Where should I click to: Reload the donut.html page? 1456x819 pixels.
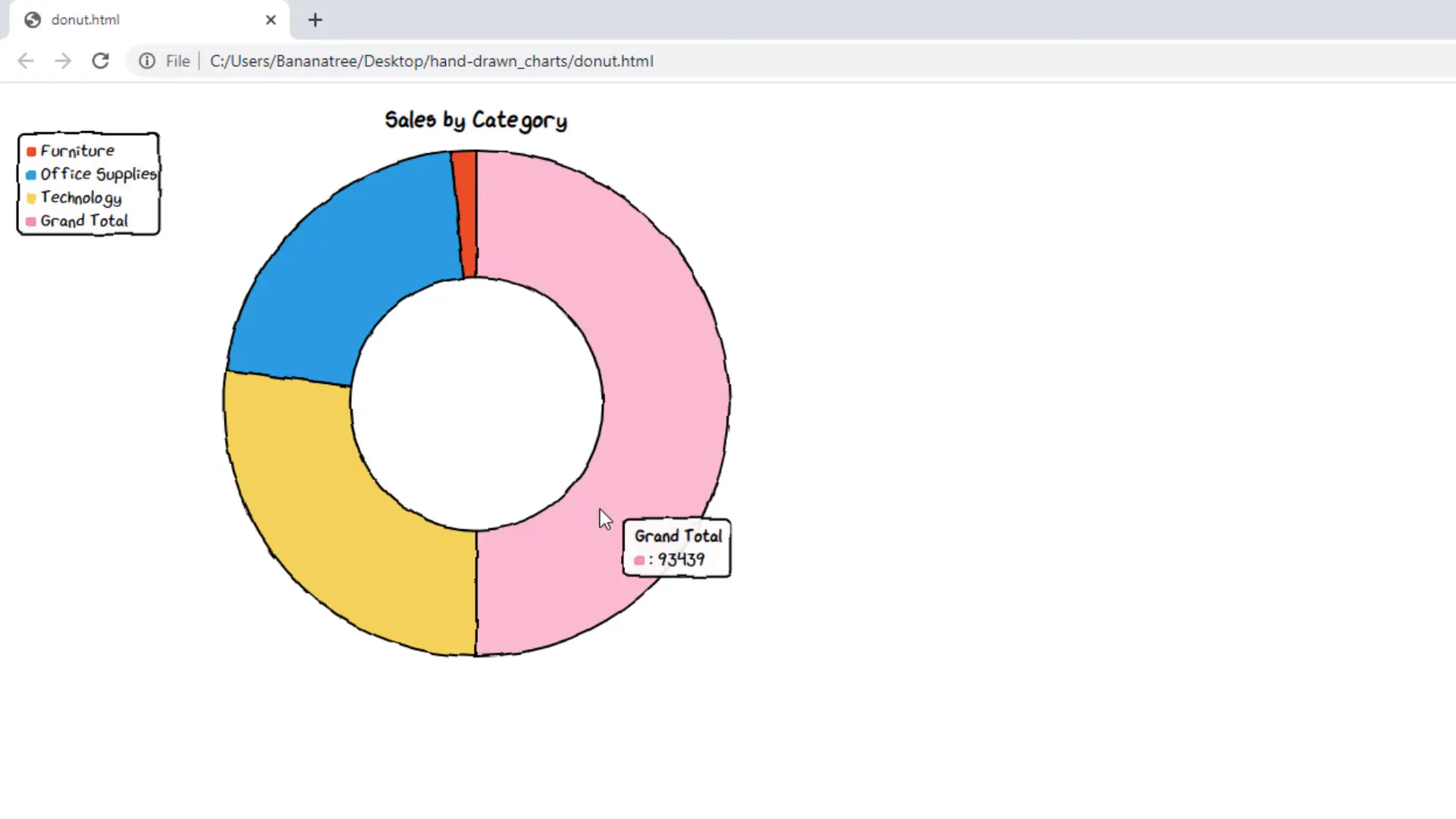(100, 61)
